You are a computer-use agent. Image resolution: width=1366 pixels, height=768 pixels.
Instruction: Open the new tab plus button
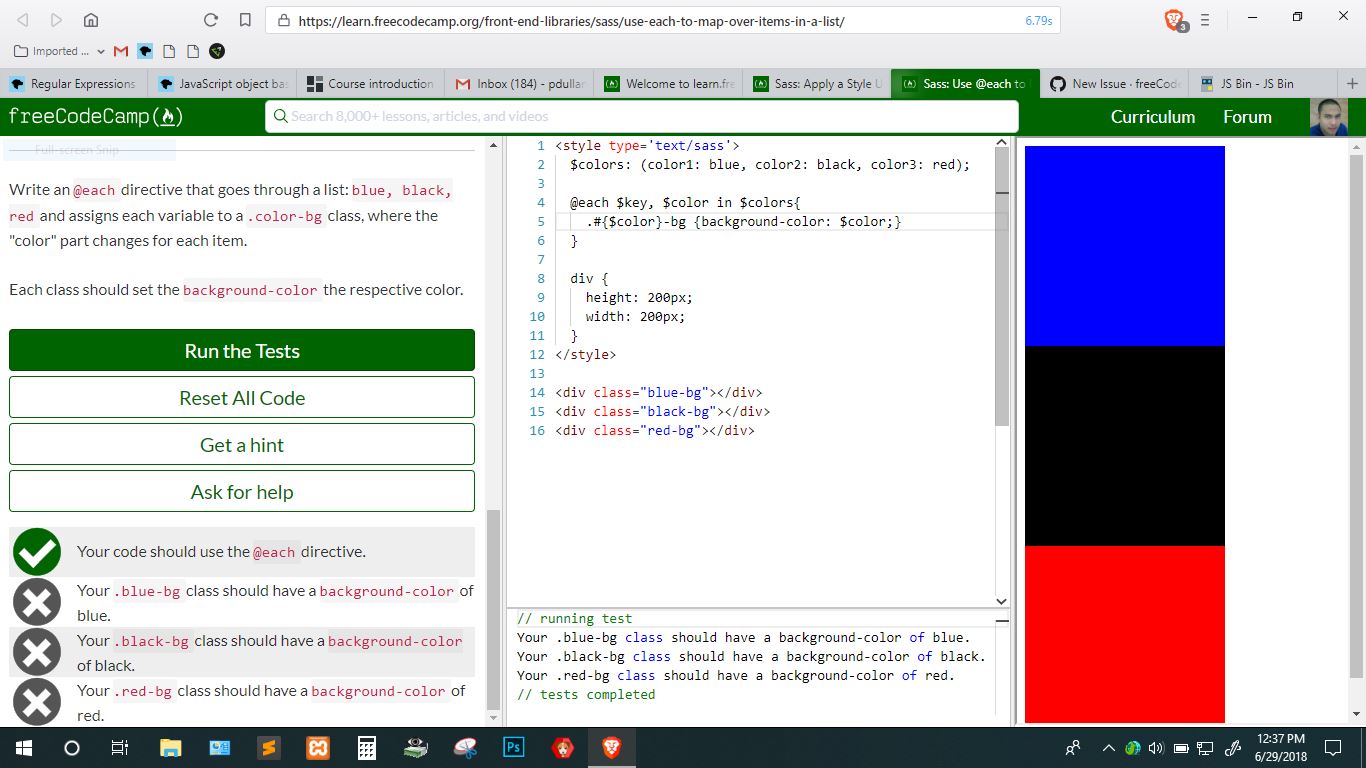pyautogui.click(x=1352, y=84)
